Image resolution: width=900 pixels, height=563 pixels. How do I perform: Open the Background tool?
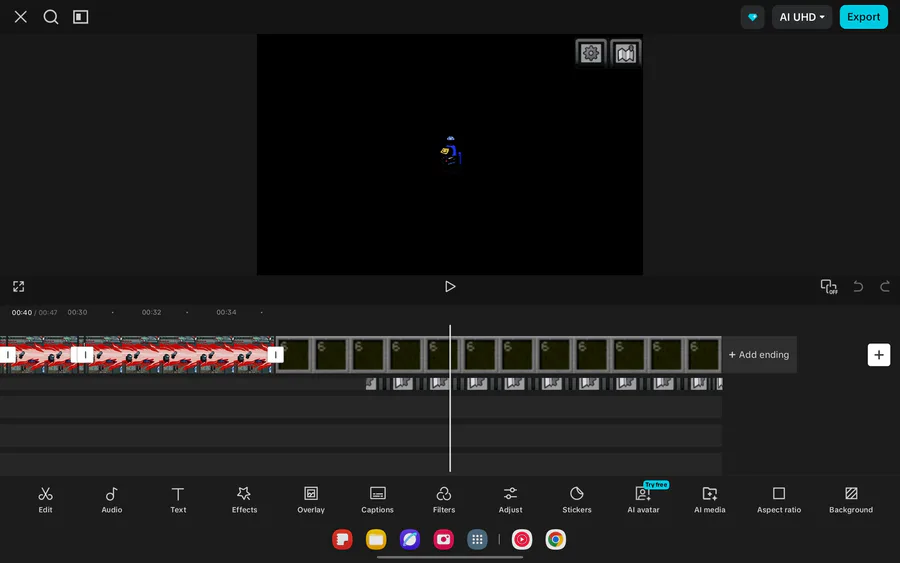click(x=851, y=500)
